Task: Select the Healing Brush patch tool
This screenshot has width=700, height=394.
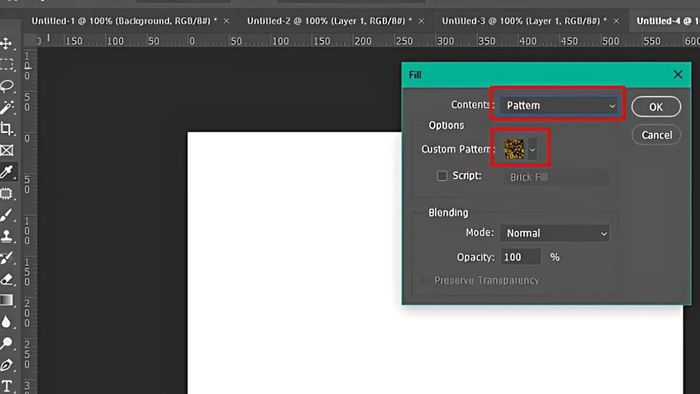Action: [x=7, y=193]
